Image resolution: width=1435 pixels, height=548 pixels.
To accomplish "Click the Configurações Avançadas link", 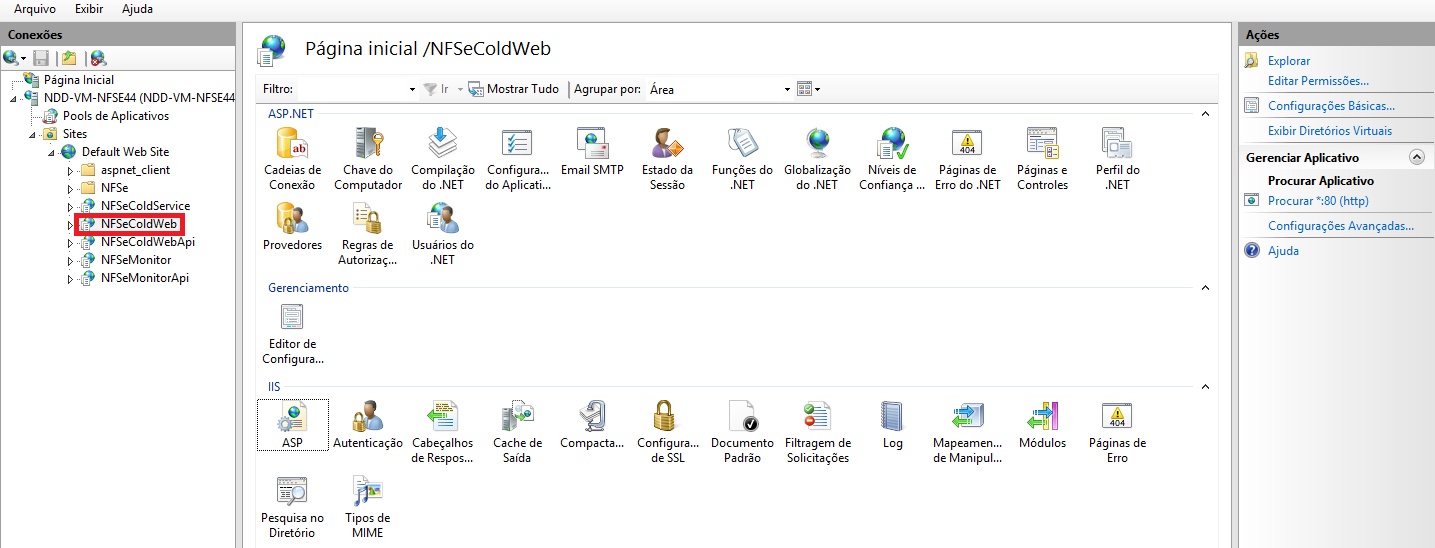I will 1340,226.
